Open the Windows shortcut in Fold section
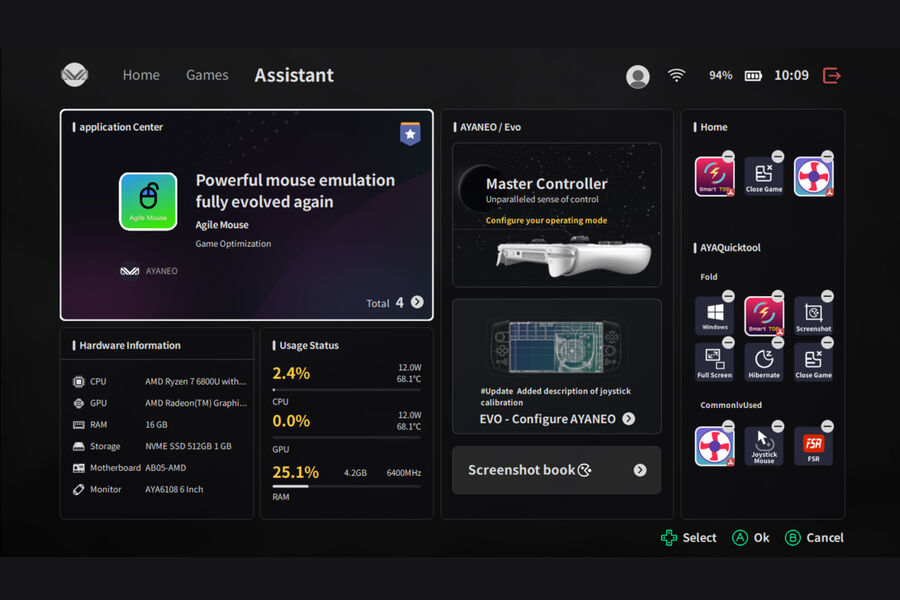The image size is (900, 600). click(714, 316)
